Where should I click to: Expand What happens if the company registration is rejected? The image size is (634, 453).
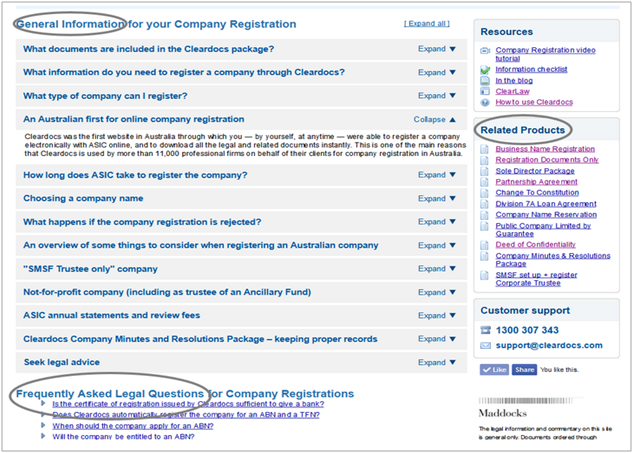pos(437,222)
